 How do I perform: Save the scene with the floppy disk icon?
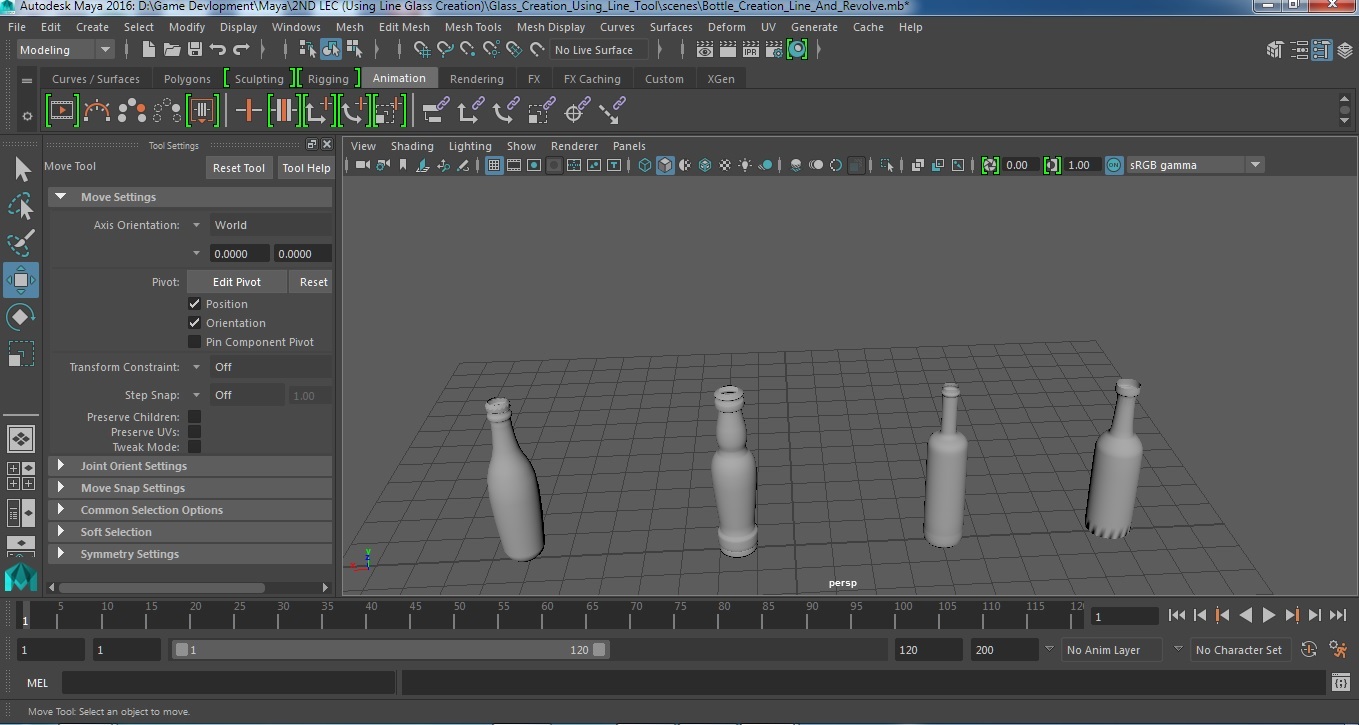pos(195,49)
